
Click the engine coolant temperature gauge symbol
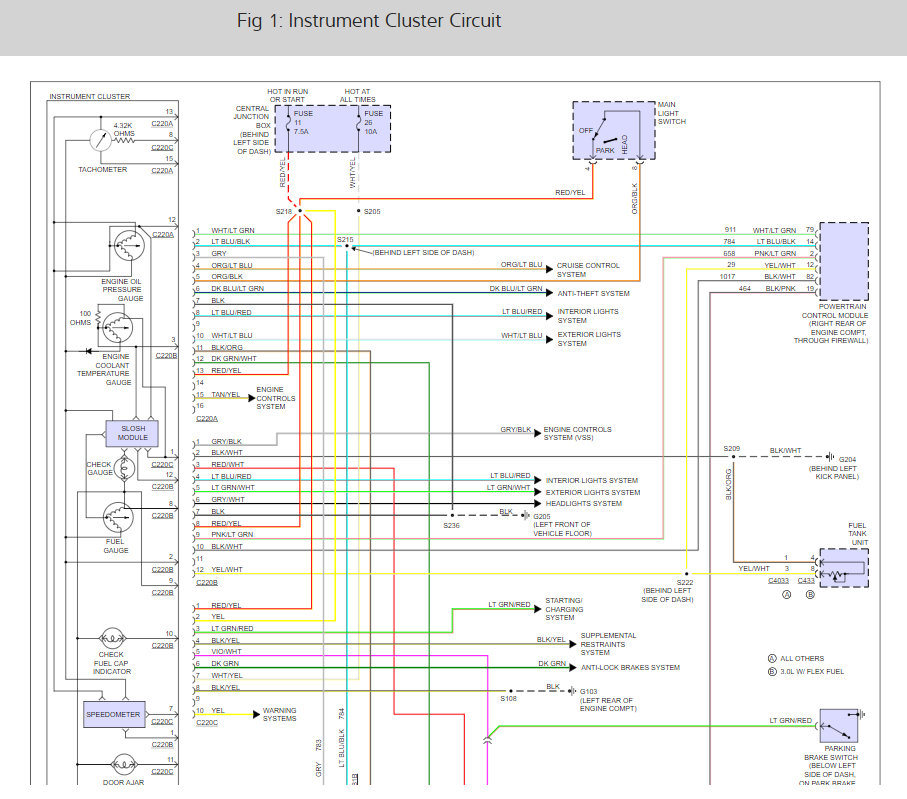point(118,328)
